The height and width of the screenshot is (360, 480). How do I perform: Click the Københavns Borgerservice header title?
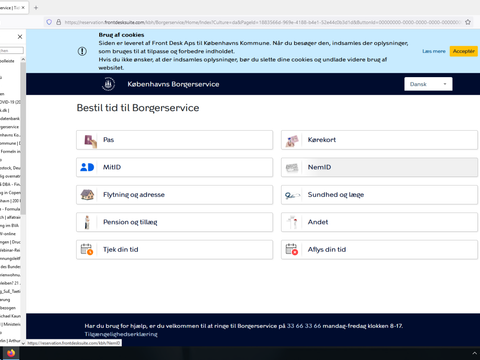point(173,84)
